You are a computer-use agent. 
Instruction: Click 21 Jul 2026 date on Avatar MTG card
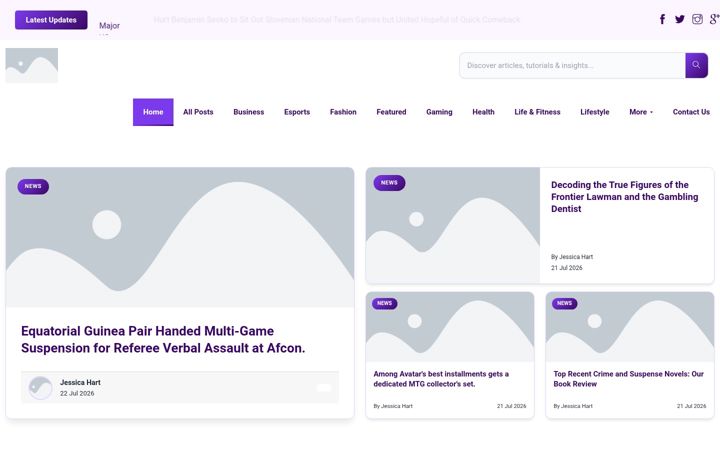pos(512,406)
